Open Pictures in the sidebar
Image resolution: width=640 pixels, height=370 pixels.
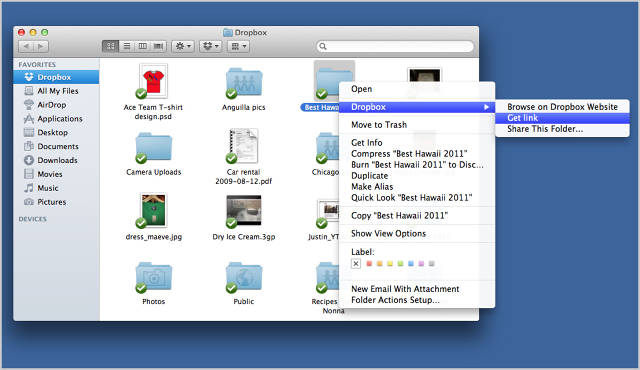[51, 202]
